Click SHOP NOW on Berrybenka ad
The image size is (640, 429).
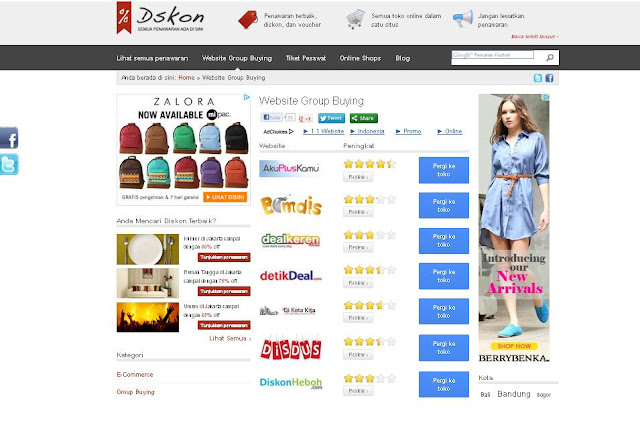point(514,346)
